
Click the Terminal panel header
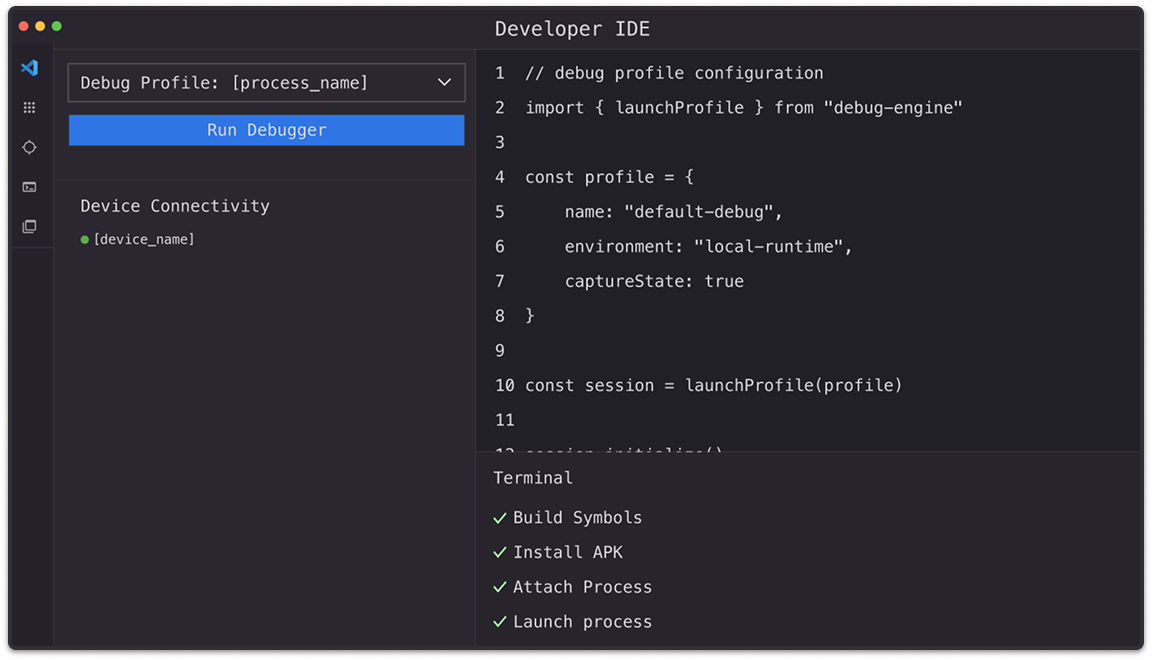tap(533, 478)
